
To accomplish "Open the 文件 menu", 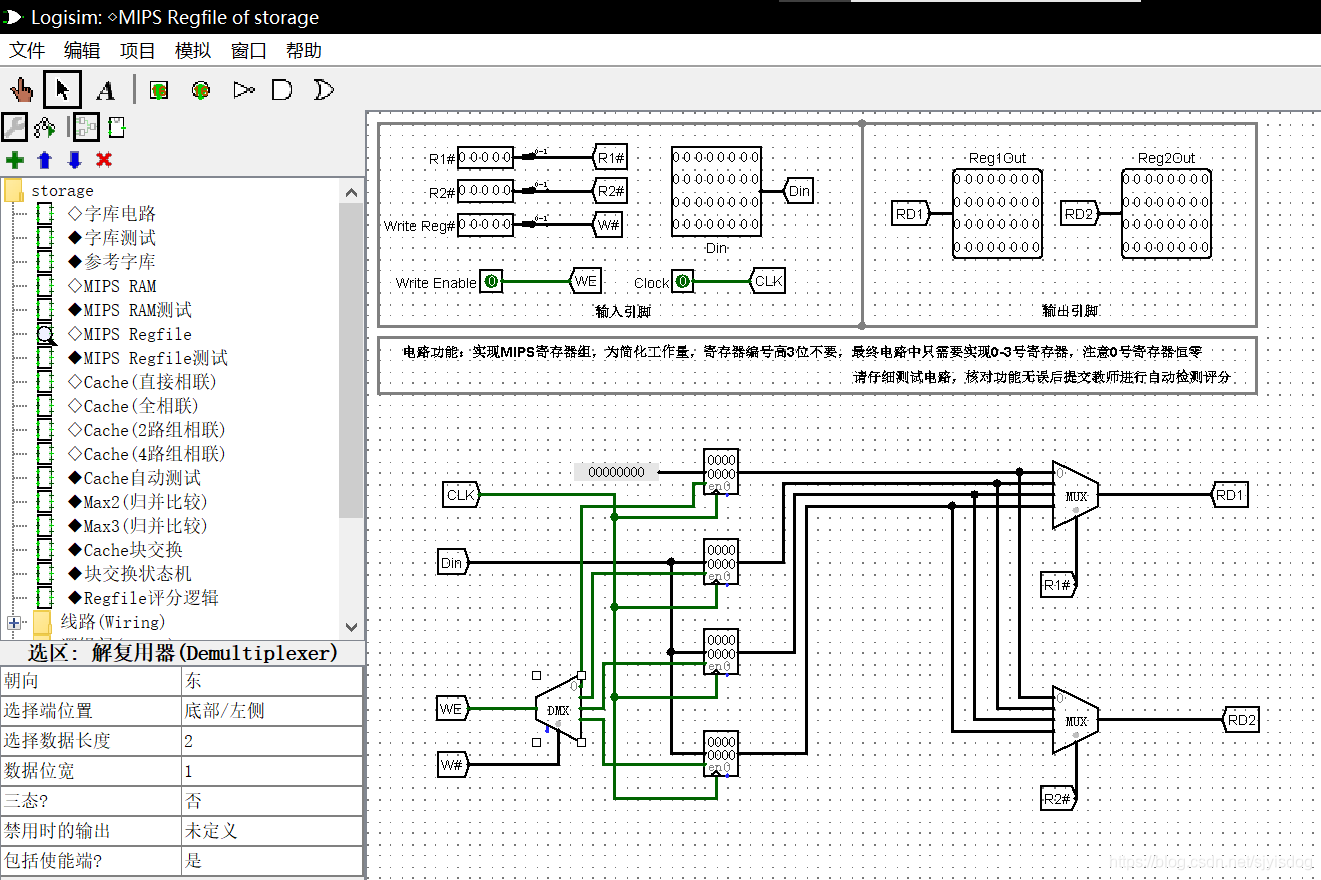I will click(28, 51).
